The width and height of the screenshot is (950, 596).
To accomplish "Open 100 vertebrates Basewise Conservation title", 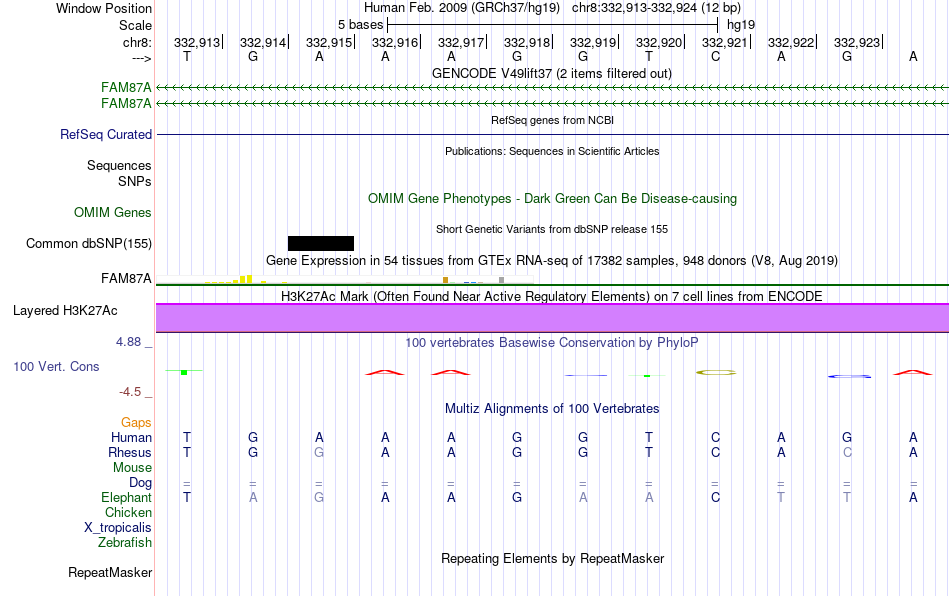I will 552,342.
